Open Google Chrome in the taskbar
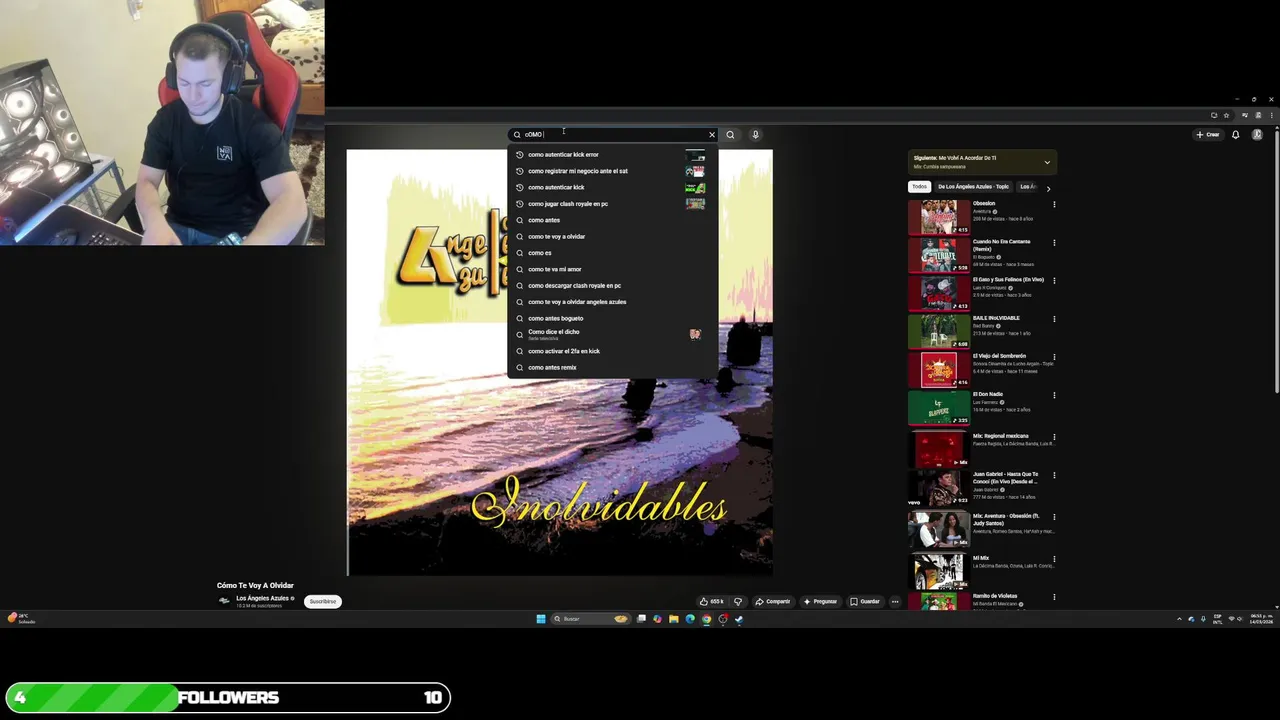 (706, 619)
